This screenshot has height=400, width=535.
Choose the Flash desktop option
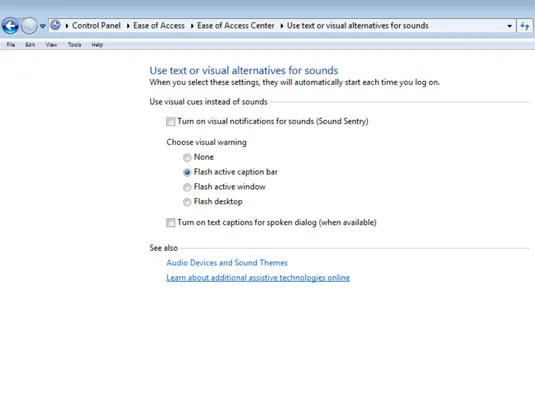click(187, 202)
